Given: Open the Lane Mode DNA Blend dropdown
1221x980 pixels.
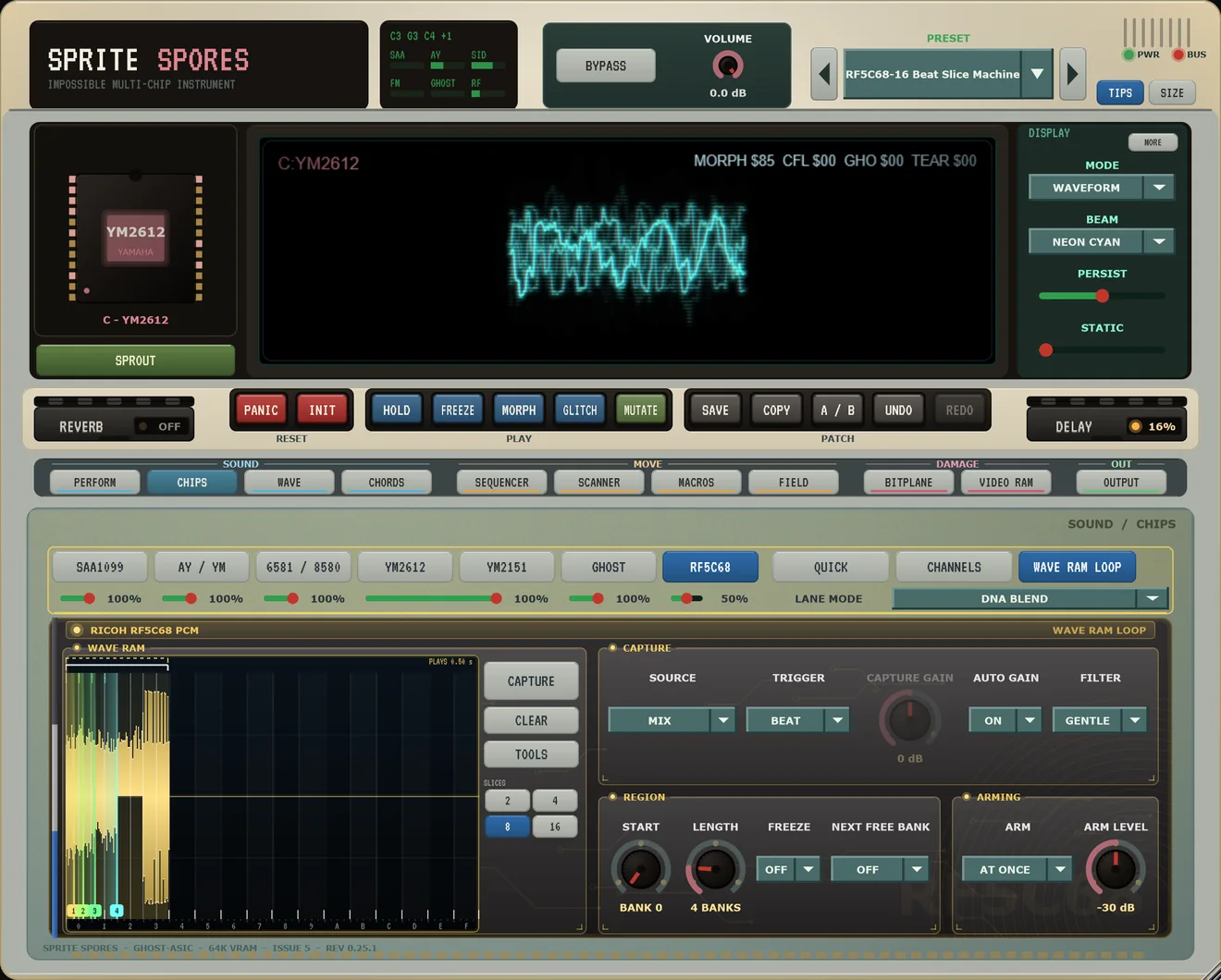Looking at the screenshot, I should coord(1030,598).
